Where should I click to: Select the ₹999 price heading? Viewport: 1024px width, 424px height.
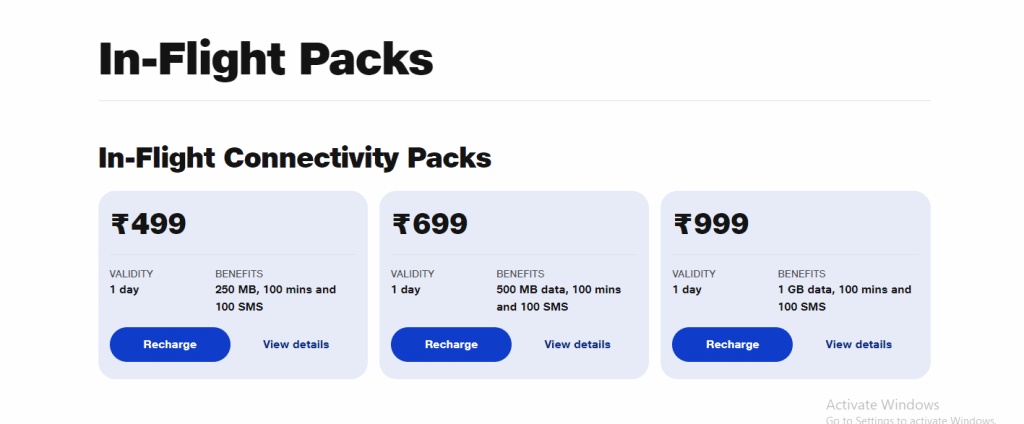(711, 224)
